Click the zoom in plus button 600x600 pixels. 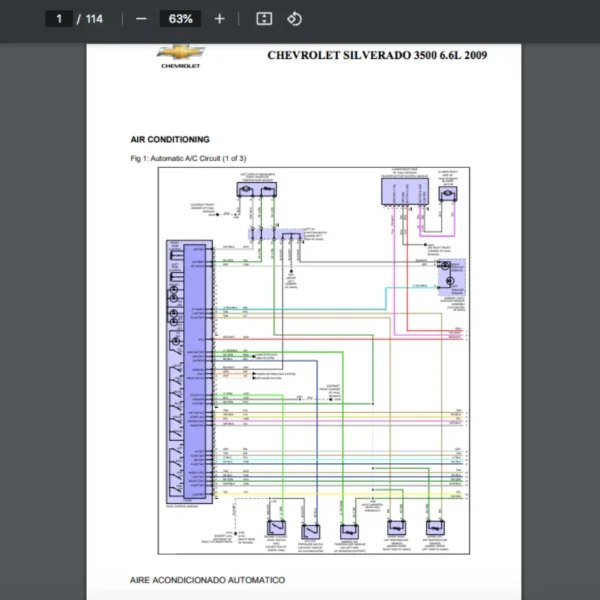[220, 19]
